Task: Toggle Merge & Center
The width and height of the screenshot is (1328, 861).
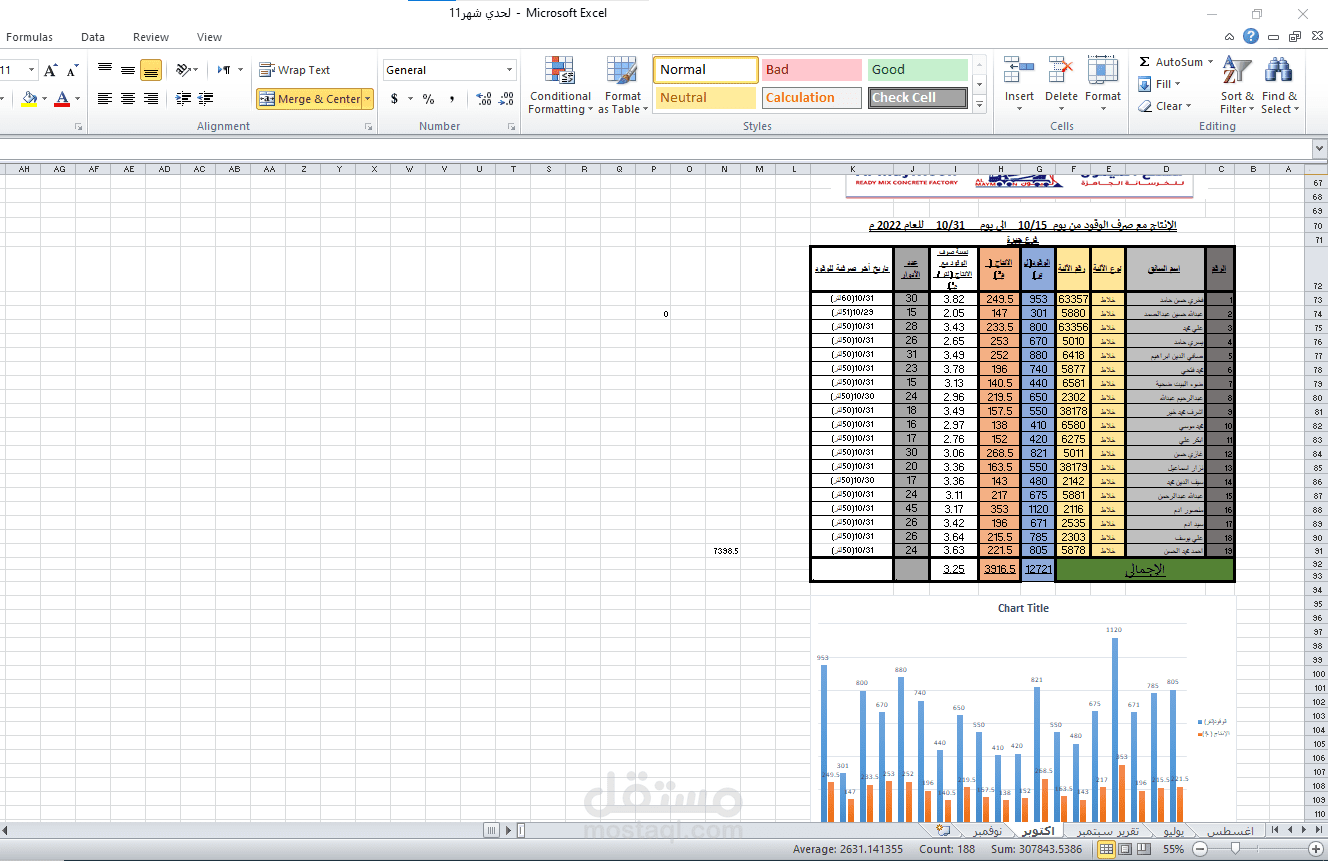Action: point(309,99)
